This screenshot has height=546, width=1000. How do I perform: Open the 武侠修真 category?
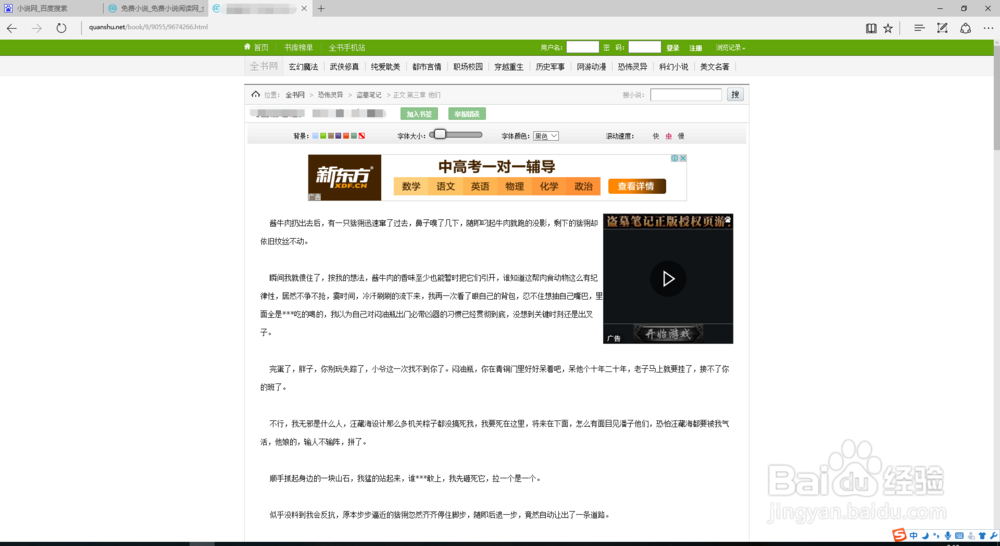[344, 67]
